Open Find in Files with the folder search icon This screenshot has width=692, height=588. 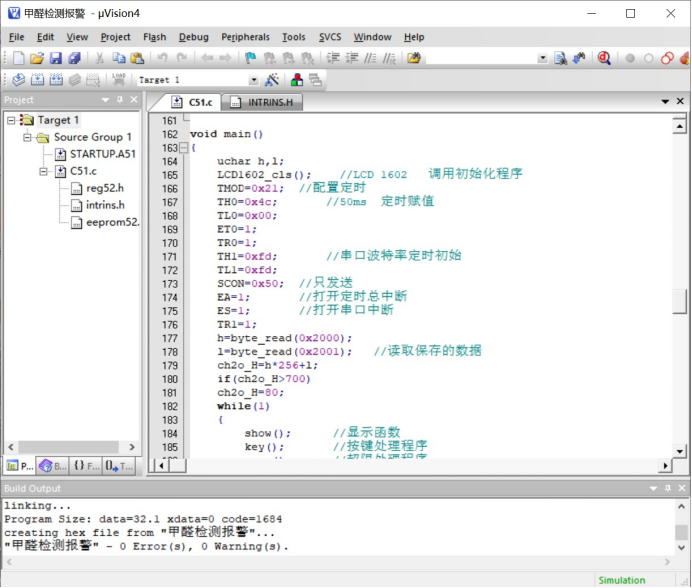coord(414,58)
